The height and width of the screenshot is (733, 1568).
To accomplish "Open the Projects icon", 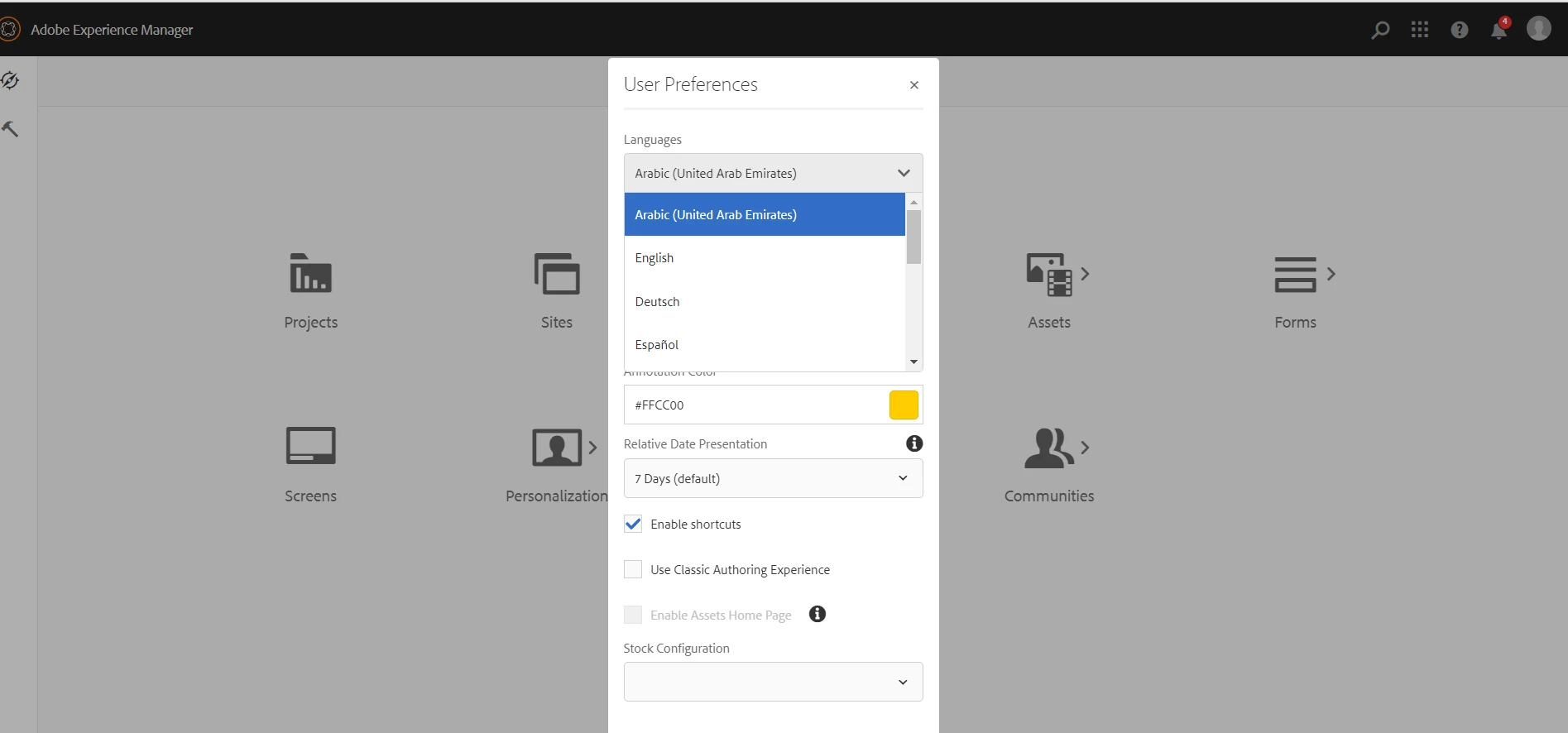I will coord(310,273).
